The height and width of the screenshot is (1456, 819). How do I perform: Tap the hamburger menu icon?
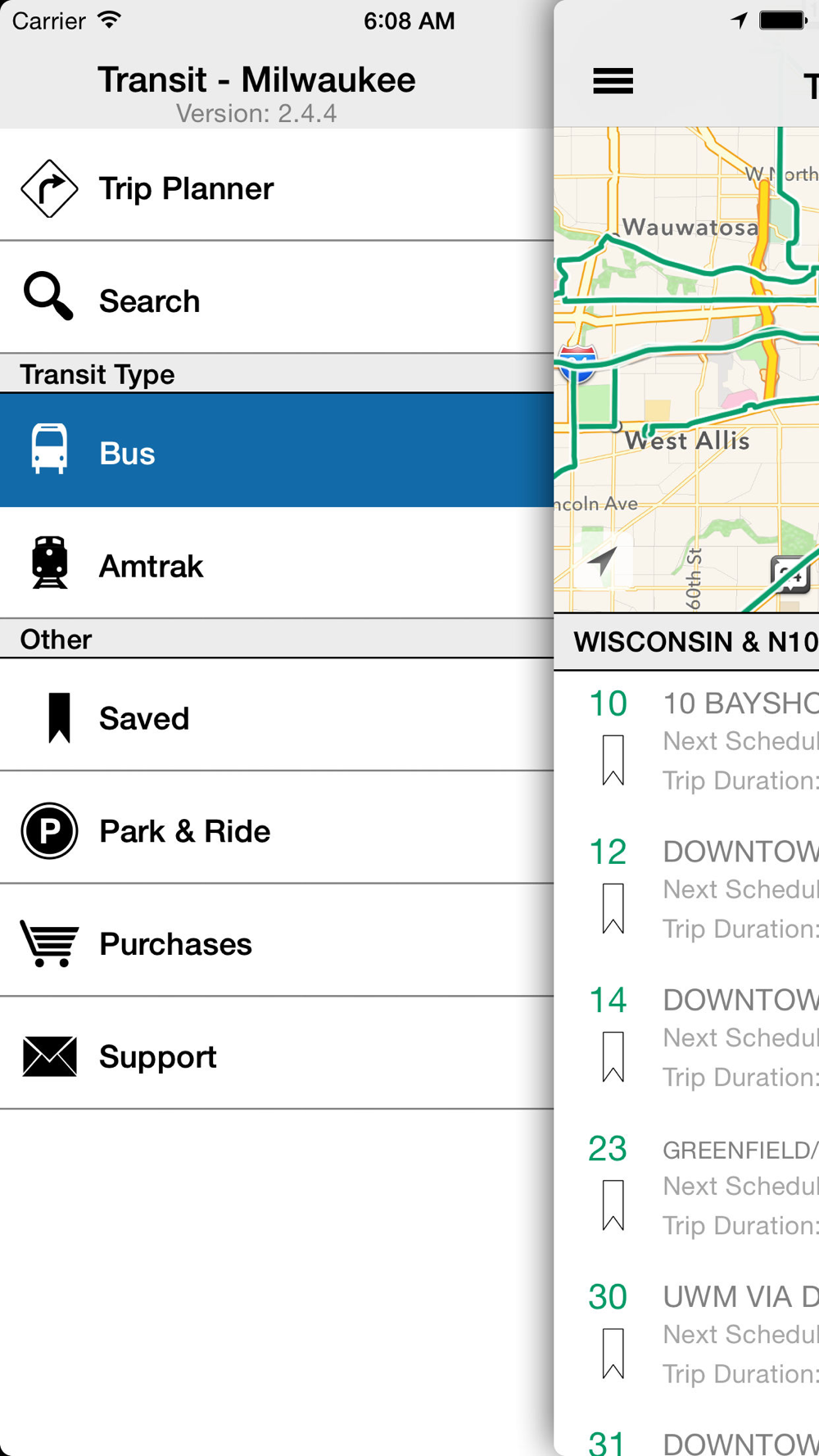point(613,81)
